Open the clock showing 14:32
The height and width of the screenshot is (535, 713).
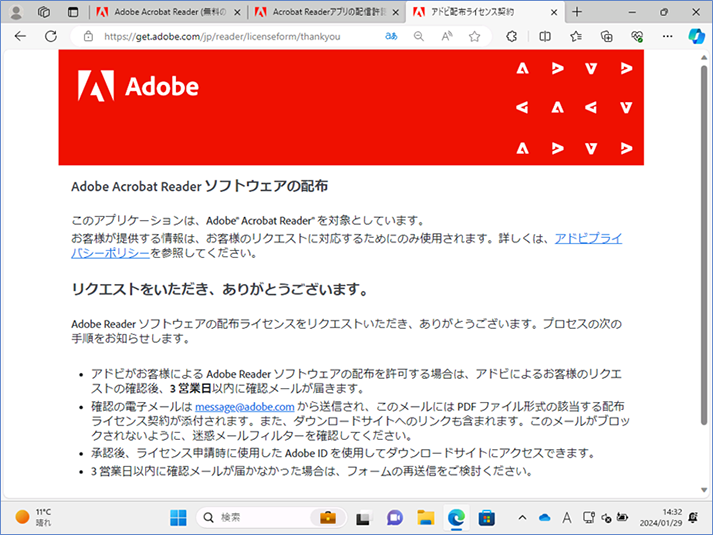pyautogui.click(x=661, y=517)
